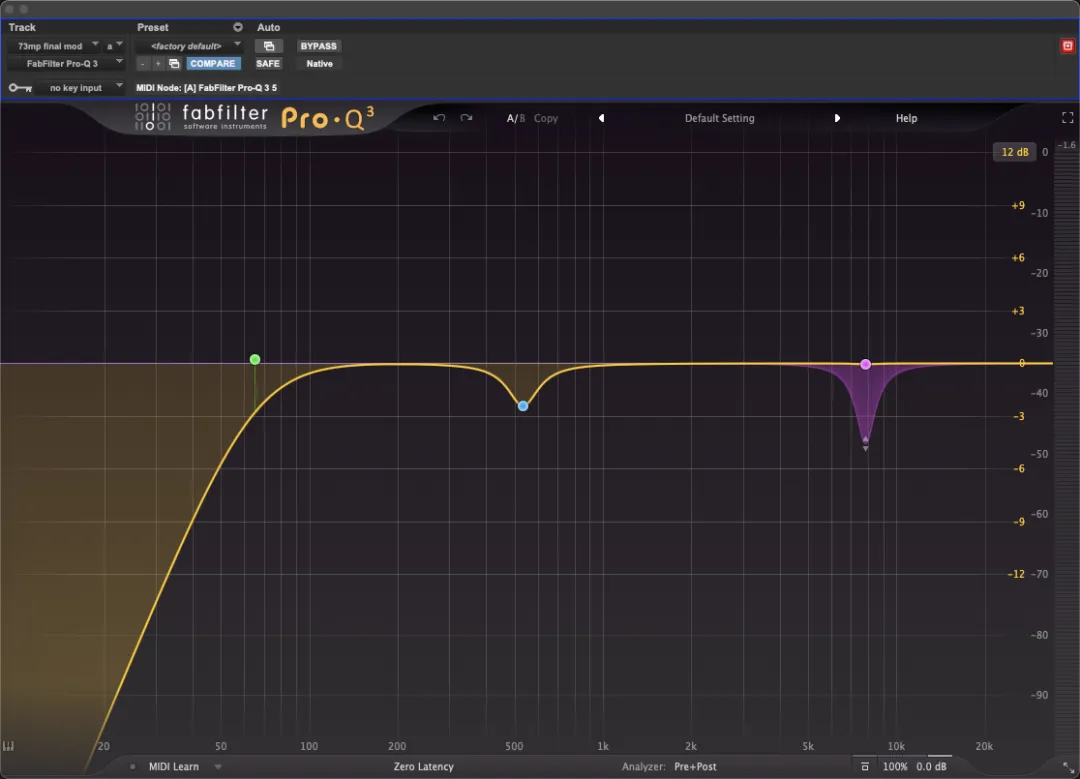Image resolution: width=1080 pixels, height=779 pixels.
Task: Click the FabFilter Pro-Q 3 logo
Action: pyautogui.click(x=254, y=118)
